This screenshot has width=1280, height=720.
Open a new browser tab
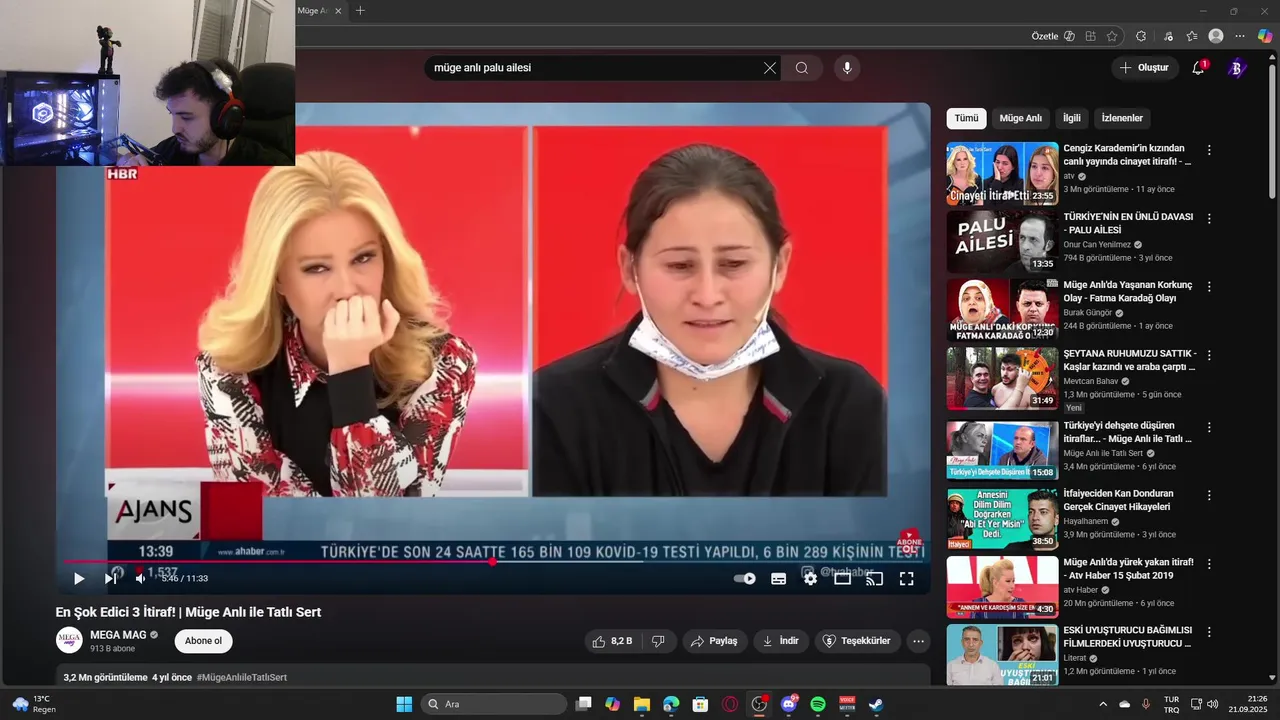pyautogui.click(x=360, y=11)
